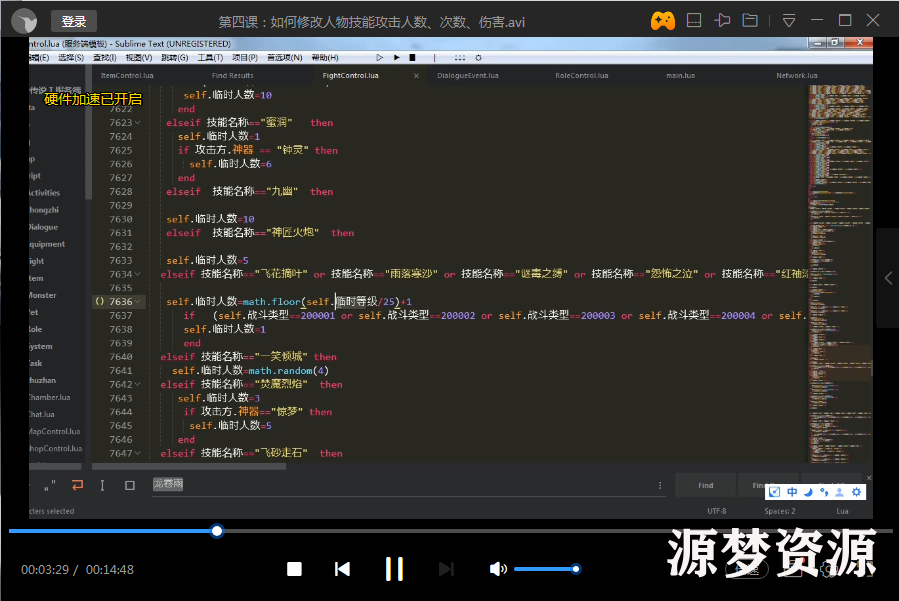Click the solid play icon in the menu bar
This screenshot has width=899, height=601.
pyautogui.click(x=396, y=58)
